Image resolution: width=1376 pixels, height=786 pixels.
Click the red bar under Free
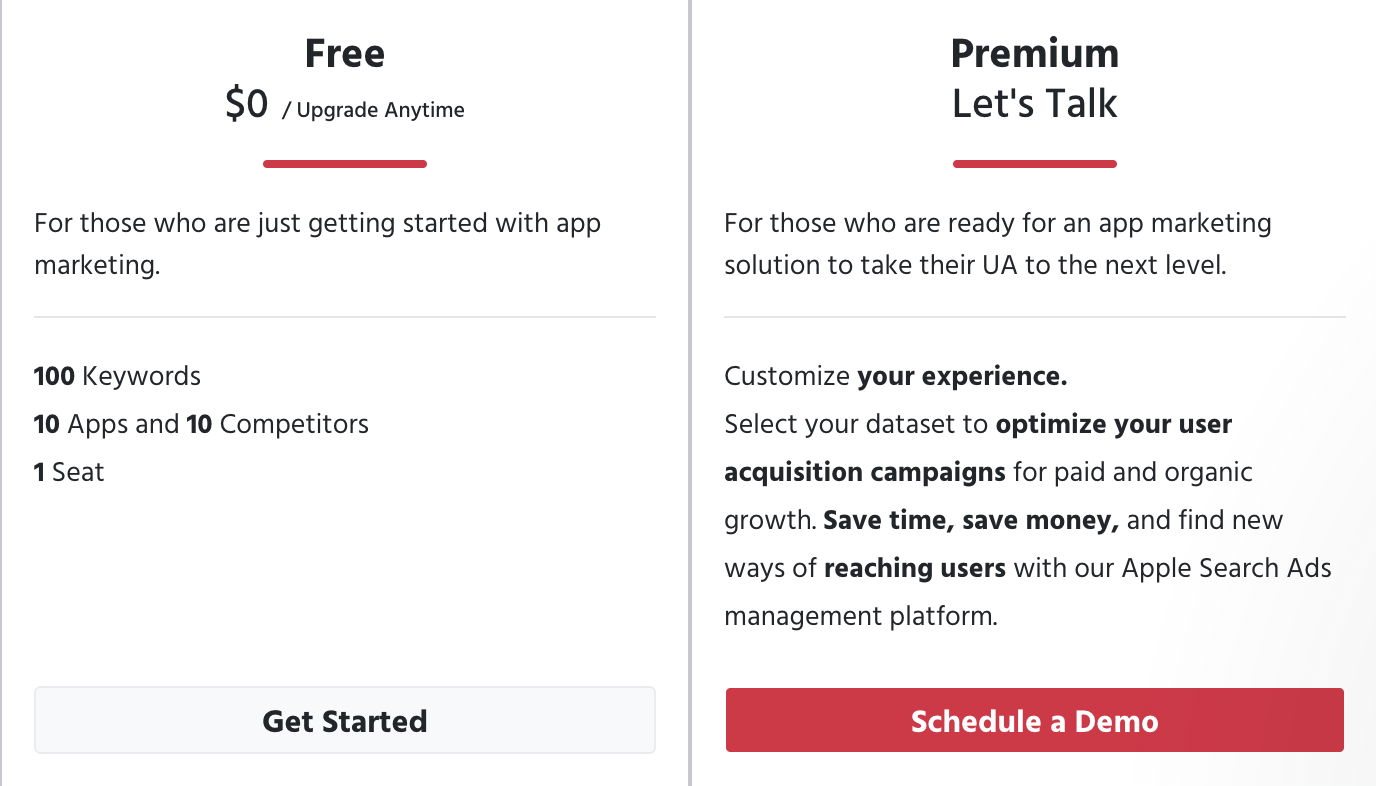[345, 164]
